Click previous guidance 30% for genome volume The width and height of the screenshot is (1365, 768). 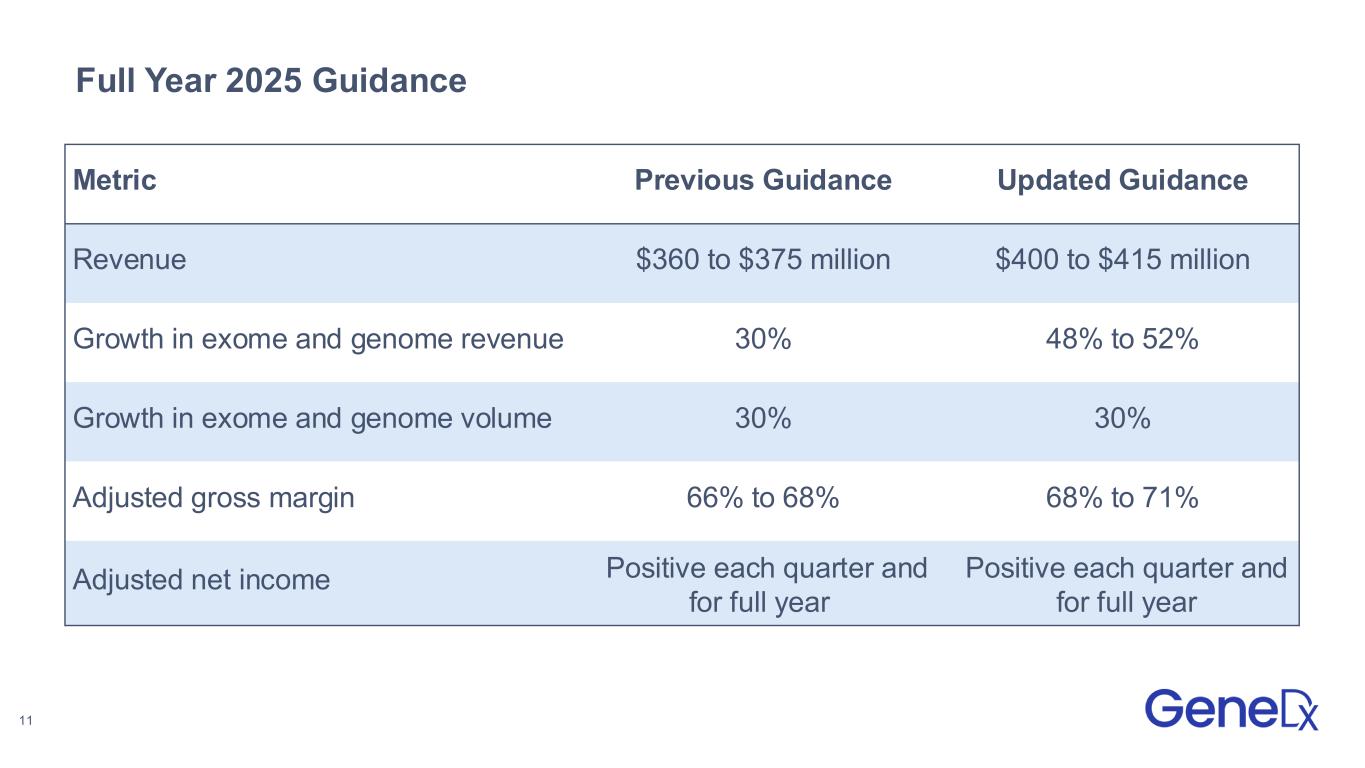point(763,418)
